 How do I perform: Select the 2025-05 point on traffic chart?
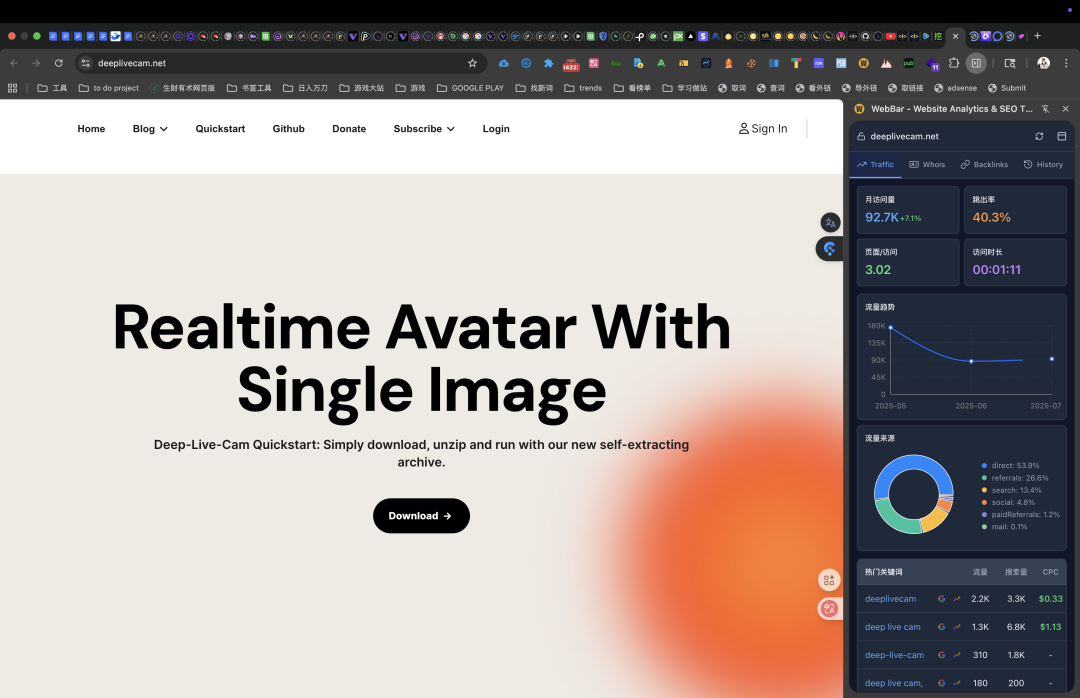891,328
